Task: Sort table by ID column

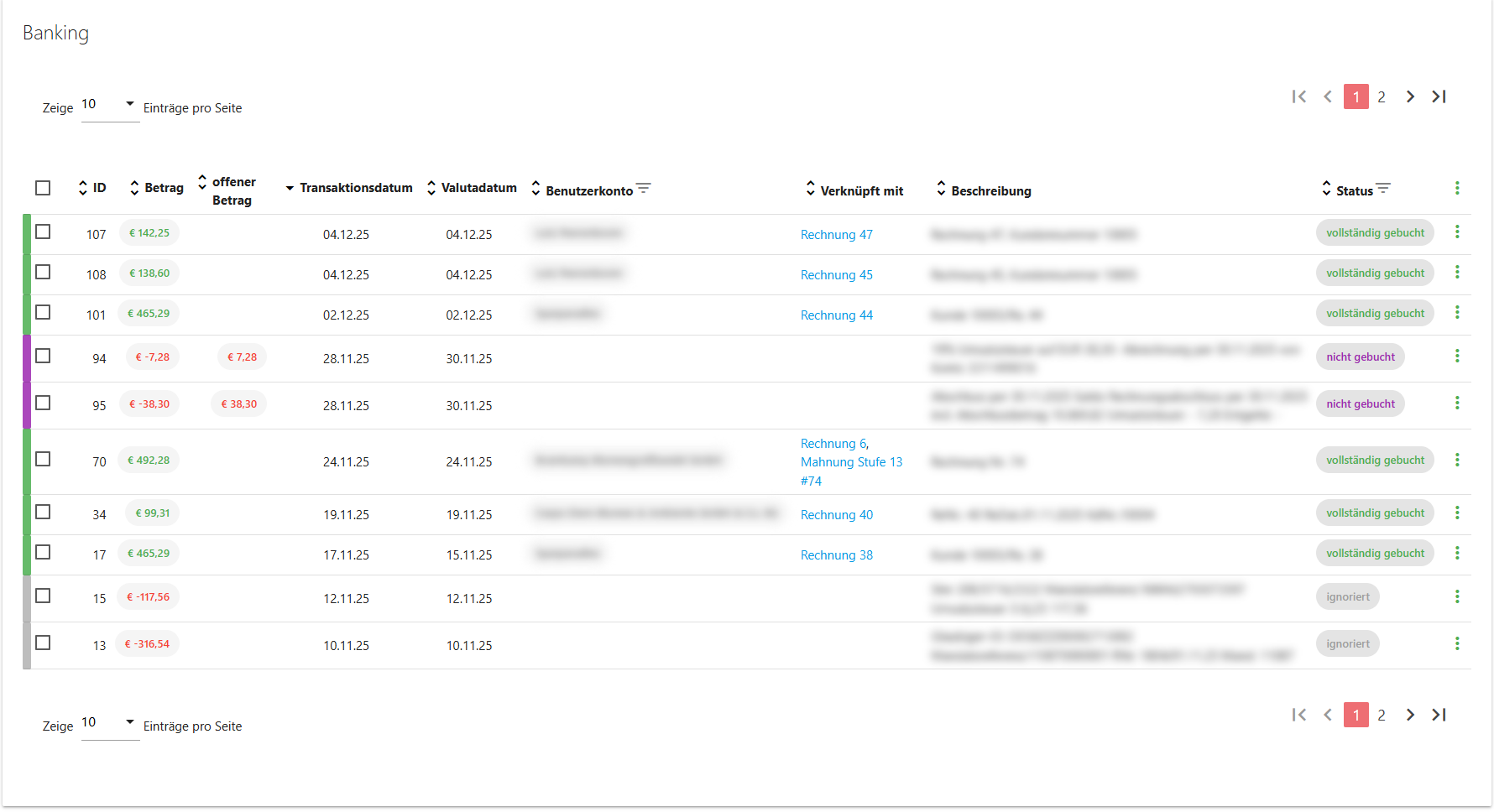Action: (x=98, y=188)
